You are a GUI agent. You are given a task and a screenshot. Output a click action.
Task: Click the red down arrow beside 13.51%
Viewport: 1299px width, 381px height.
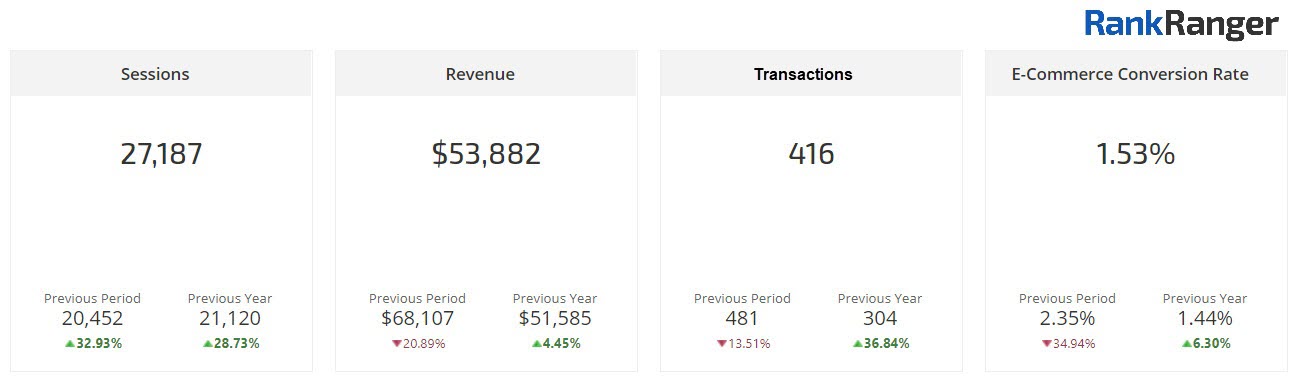721,344
